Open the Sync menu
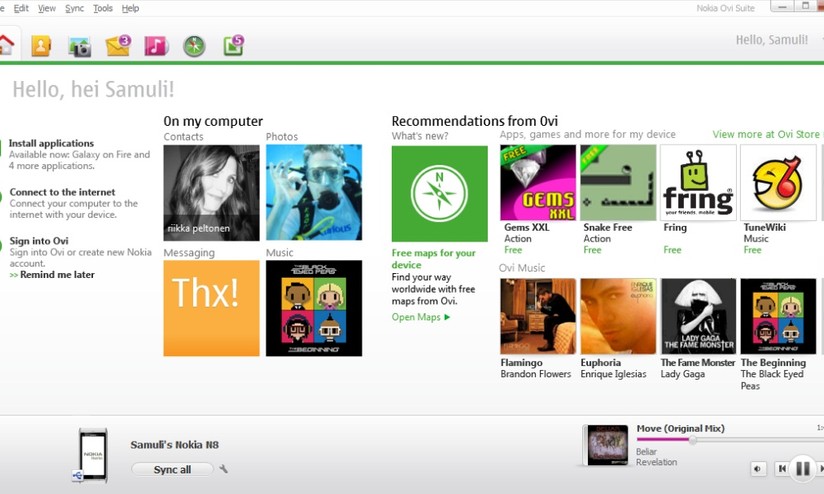This screenshot has height=494, width=824. pos(74,8)
